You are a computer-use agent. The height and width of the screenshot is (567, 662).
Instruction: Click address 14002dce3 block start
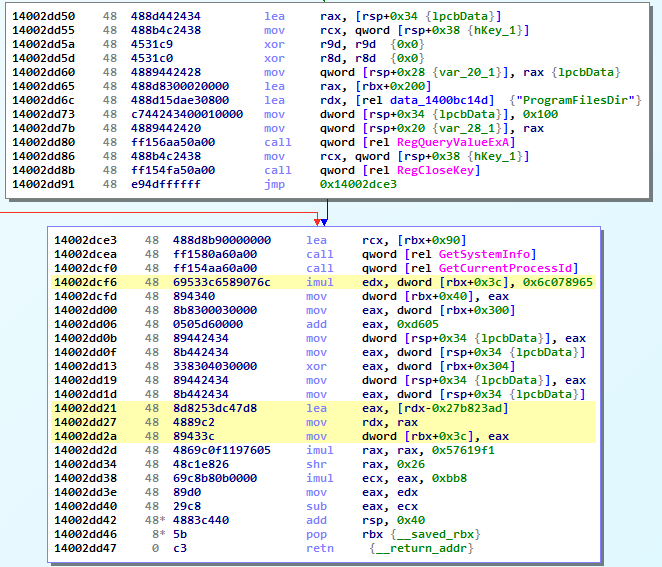(x=86, y=240)
